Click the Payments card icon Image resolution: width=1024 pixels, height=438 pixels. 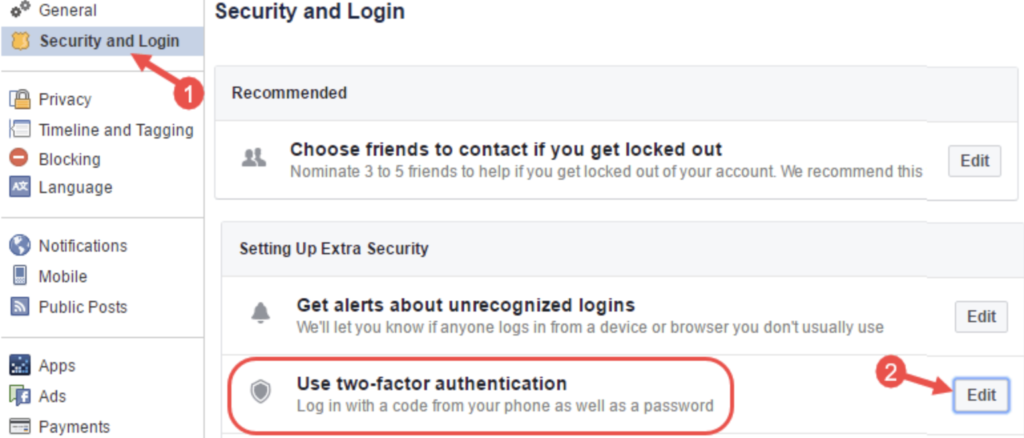click(x=20, y=426)
